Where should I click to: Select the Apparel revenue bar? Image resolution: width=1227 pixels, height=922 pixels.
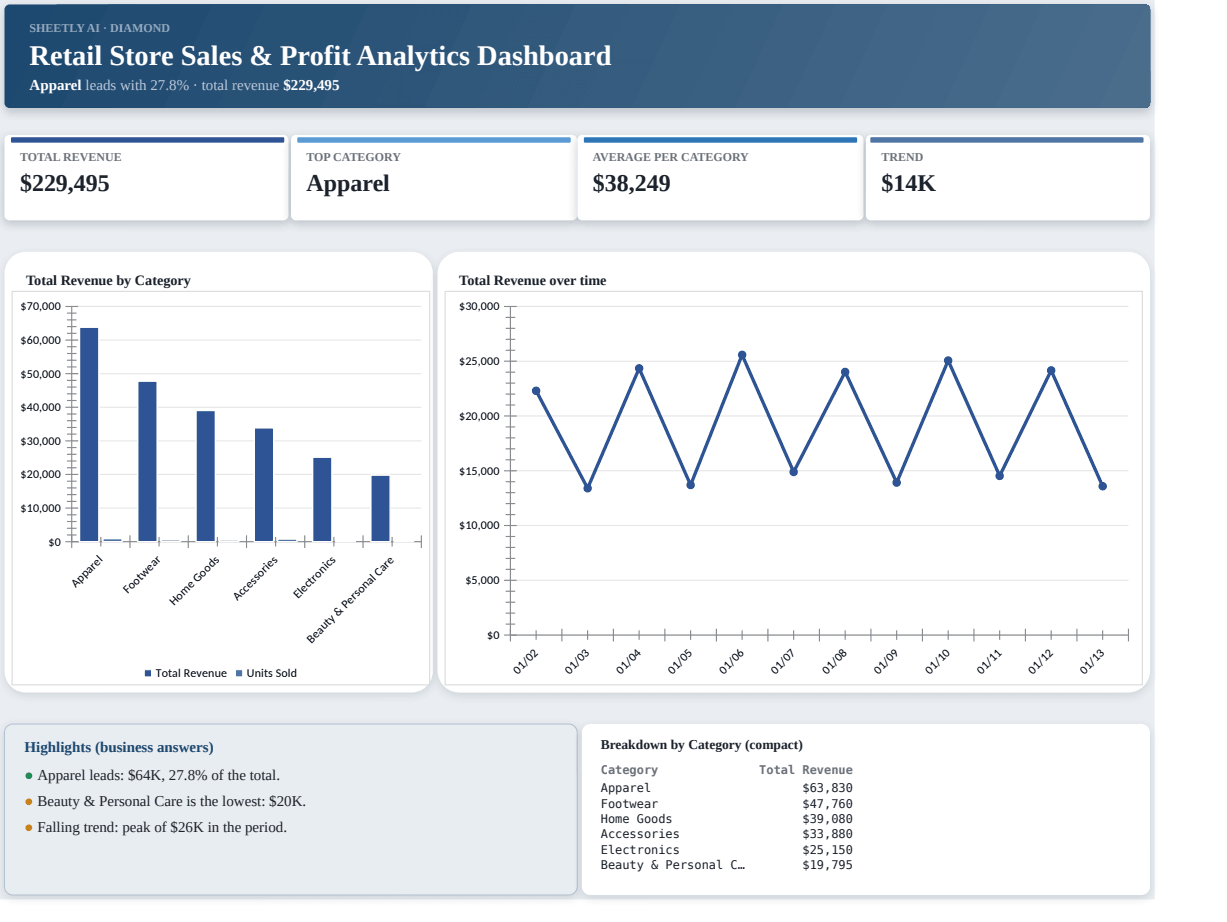pyautogui.click(x=89, y=434)
